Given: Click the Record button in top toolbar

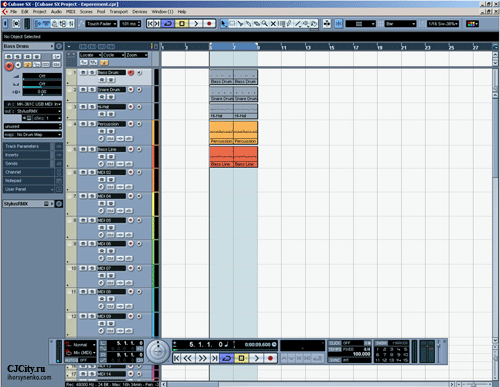Looking at the screenshot, I should (x=209, y=24).
